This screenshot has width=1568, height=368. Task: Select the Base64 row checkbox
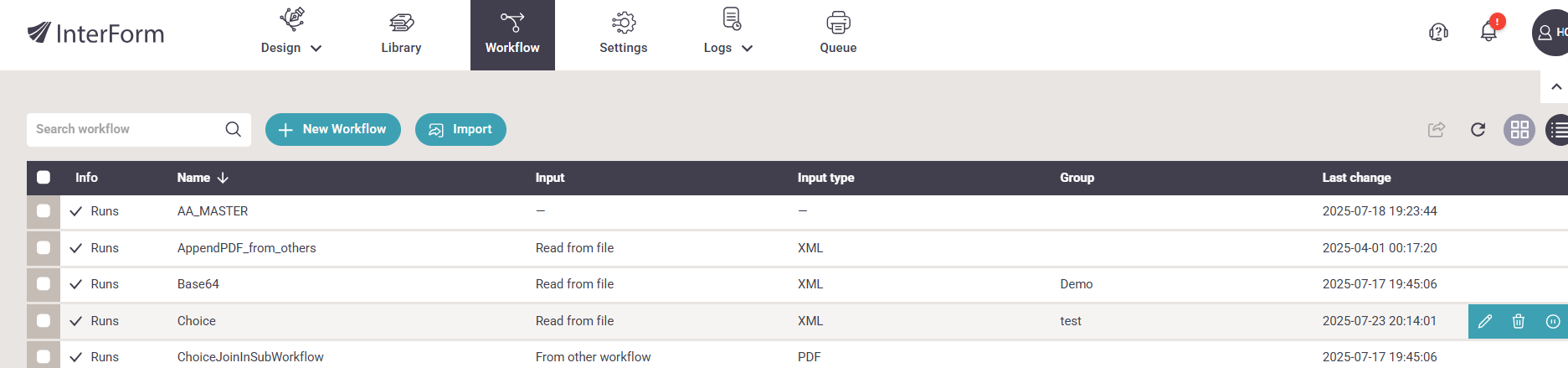tap(44, 284)
